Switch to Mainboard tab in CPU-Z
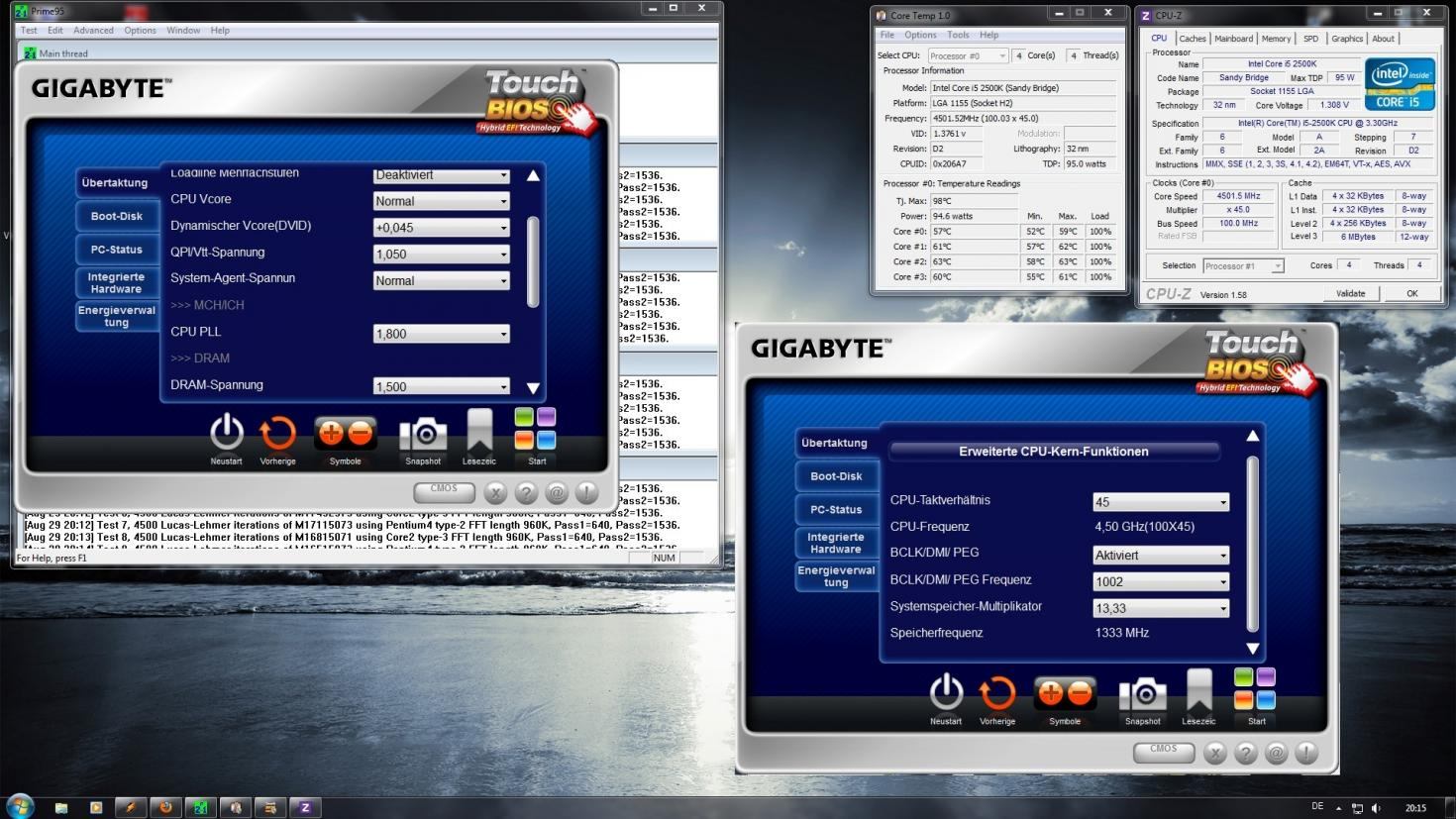 (1233, 39)
